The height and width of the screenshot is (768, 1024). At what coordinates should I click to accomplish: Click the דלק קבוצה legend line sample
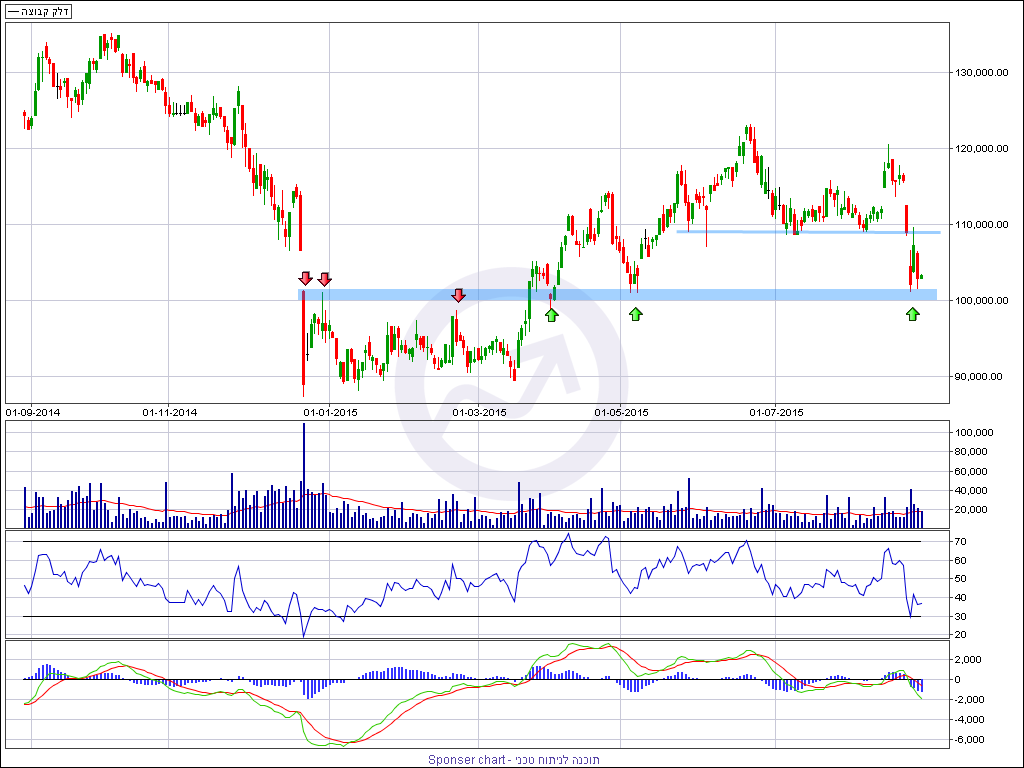(14, 12)
